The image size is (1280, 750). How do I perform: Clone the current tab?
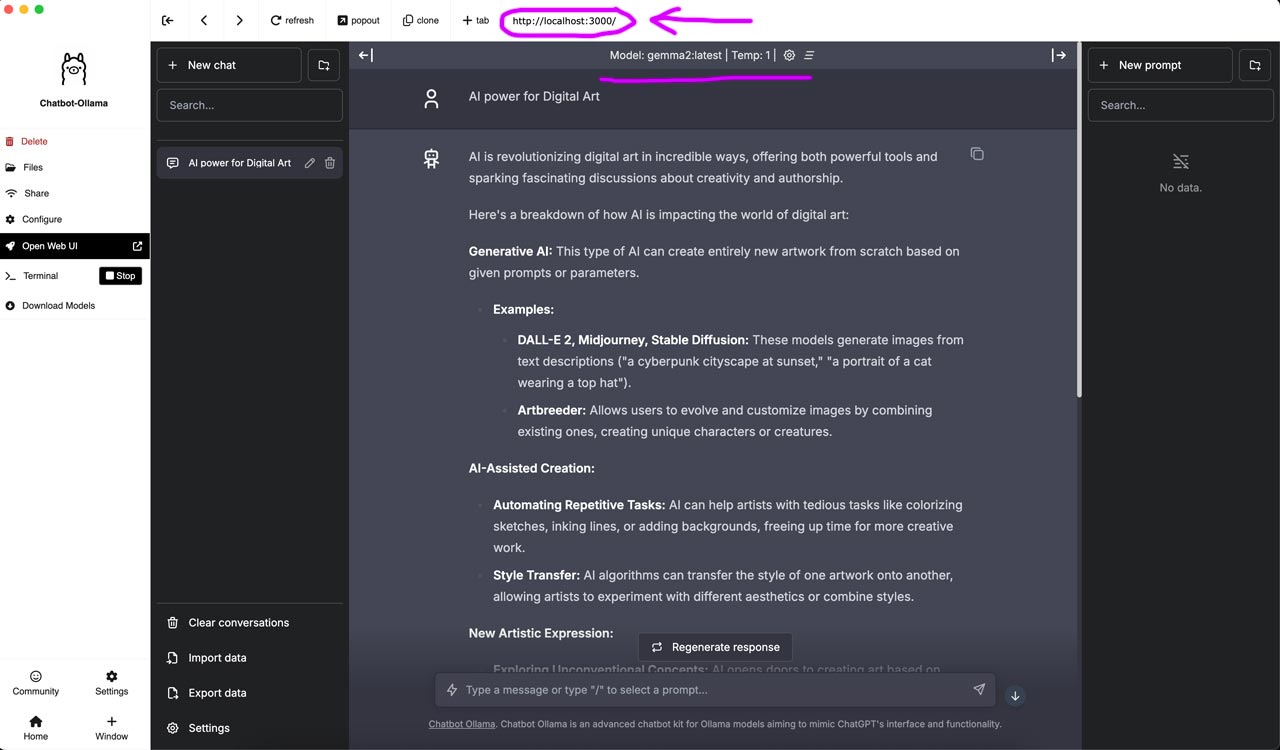pyautogui.click(x=421, y=20)
